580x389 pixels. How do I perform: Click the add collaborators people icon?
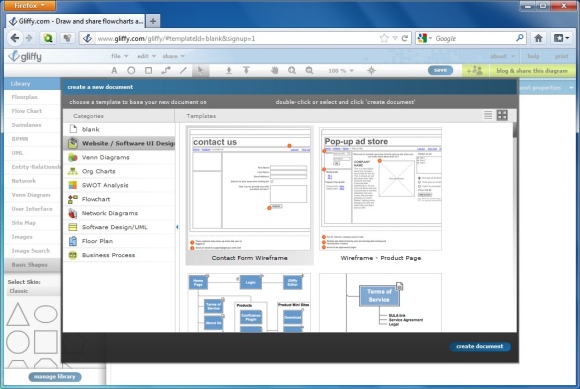pos(475,70)
